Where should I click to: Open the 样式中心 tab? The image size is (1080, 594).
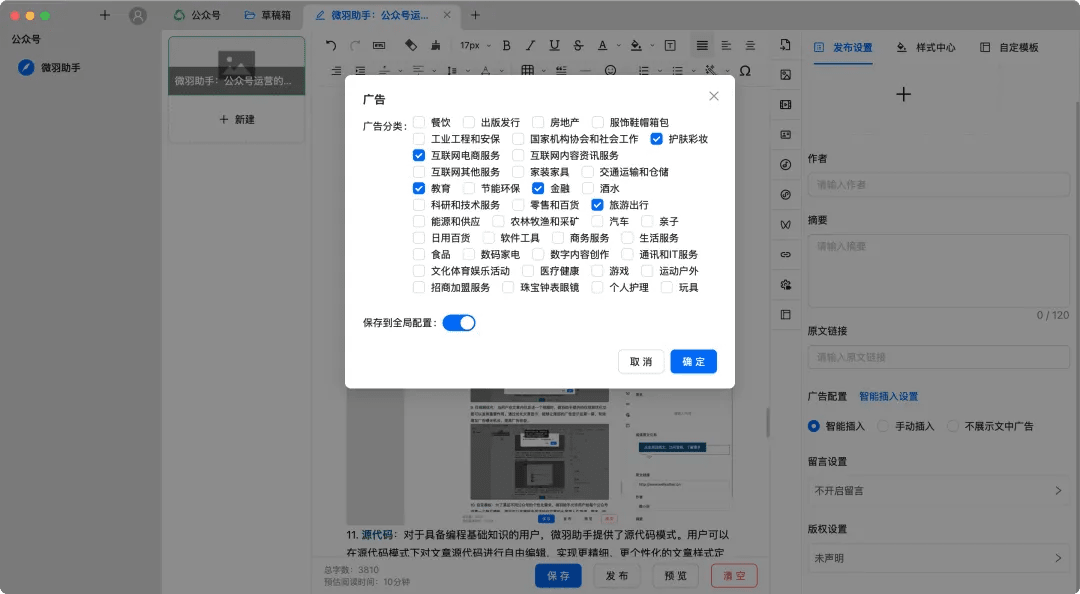click(x=926, y=47)
